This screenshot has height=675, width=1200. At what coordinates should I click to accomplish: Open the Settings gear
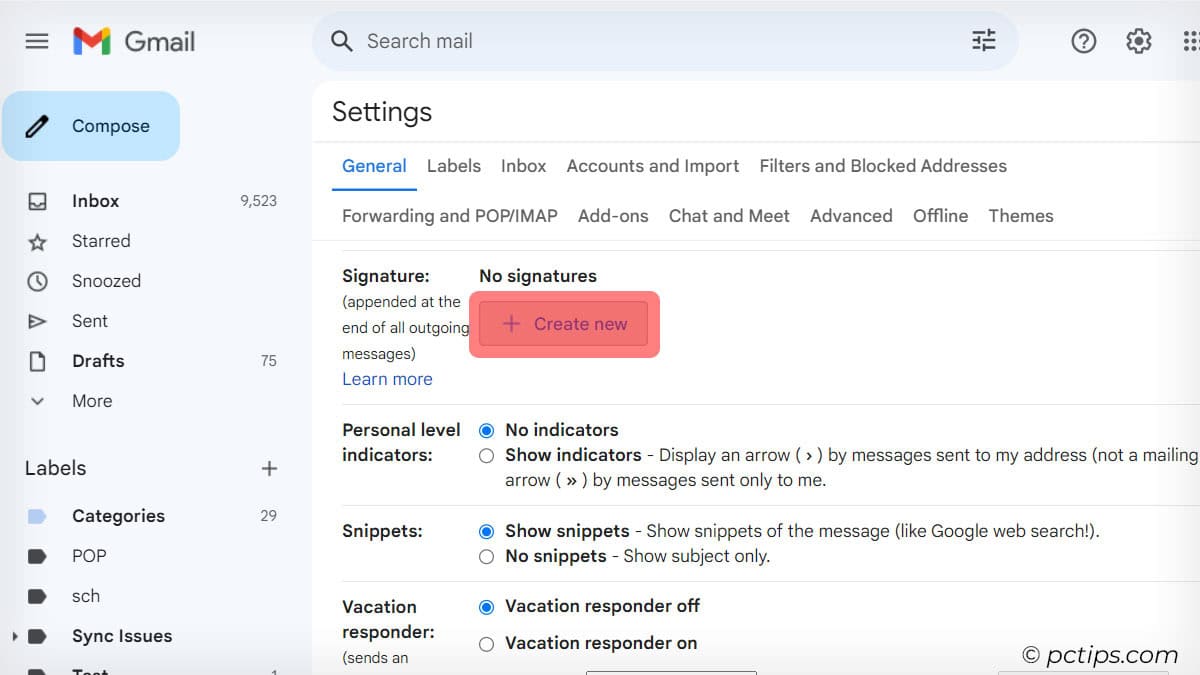[x=1137, y=41]
